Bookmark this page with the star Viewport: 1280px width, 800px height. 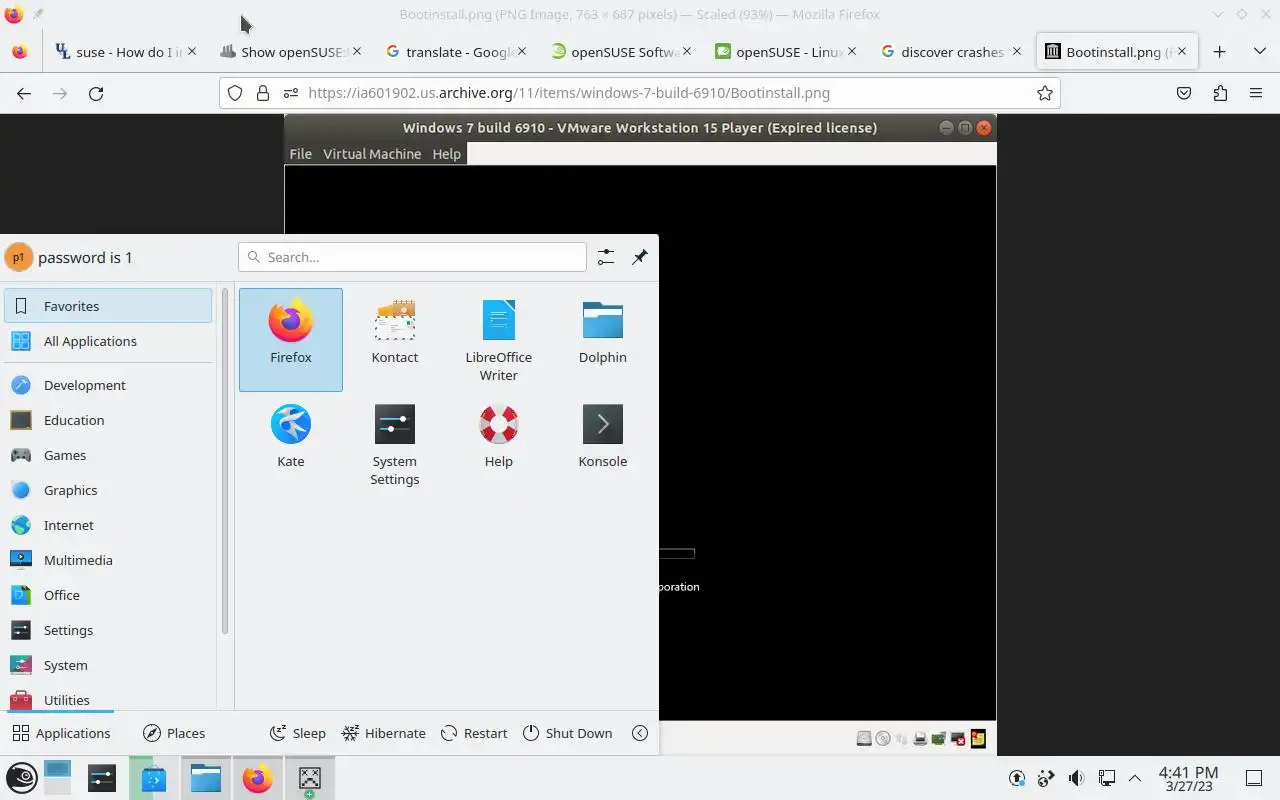pos(1045,93)
